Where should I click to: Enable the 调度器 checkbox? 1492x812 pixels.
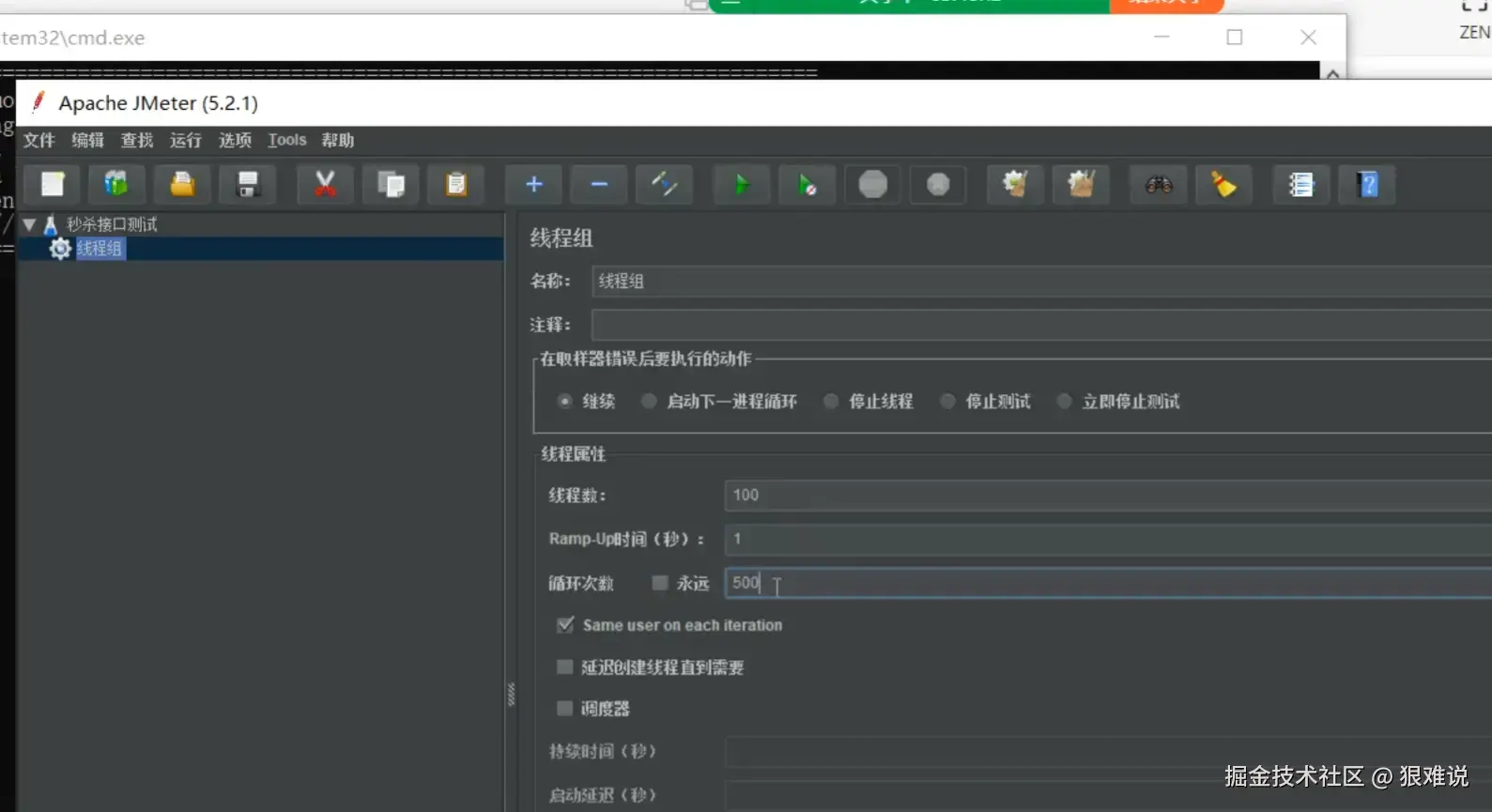pyautogui.click(x=564, y=708)
